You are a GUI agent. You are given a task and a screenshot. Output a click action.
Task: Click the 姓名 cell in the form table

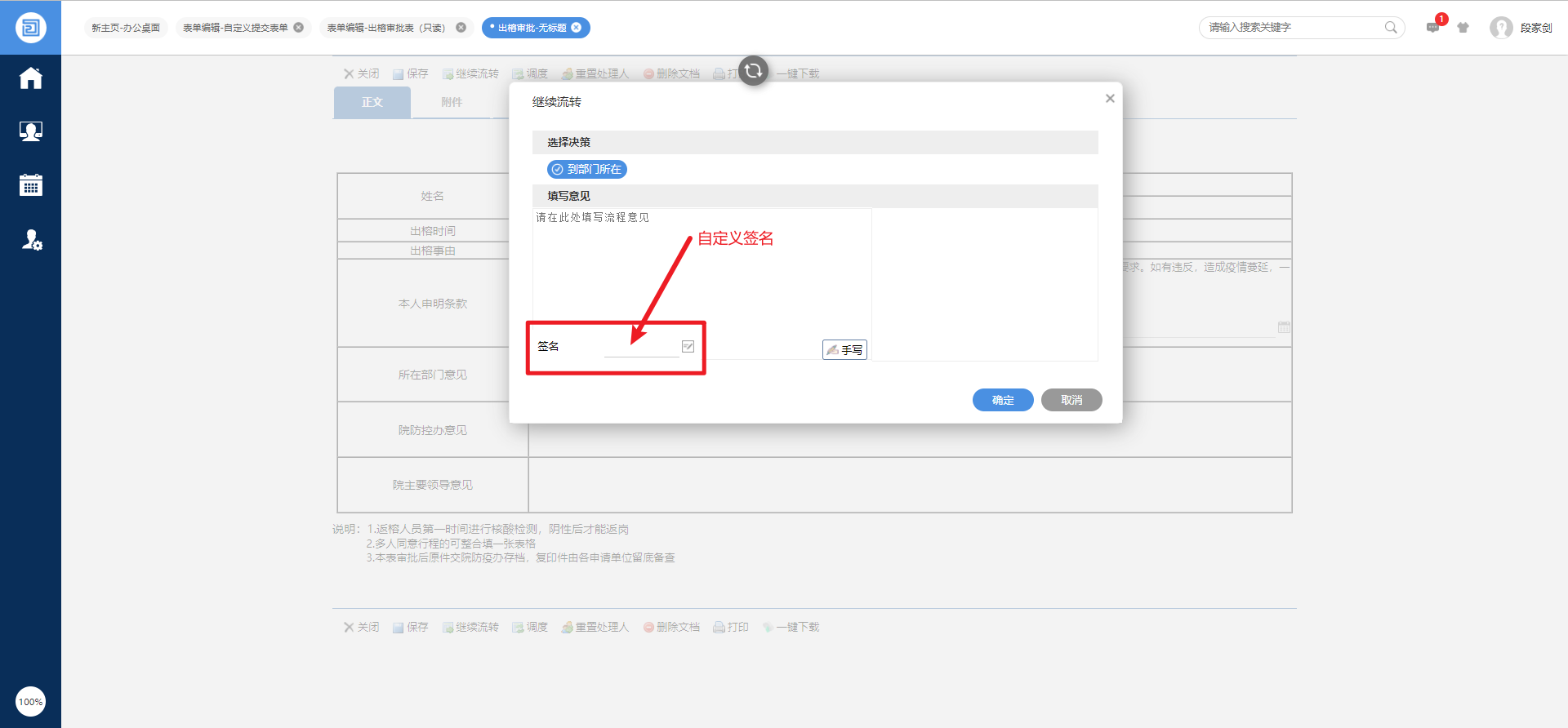click(433, 196)
